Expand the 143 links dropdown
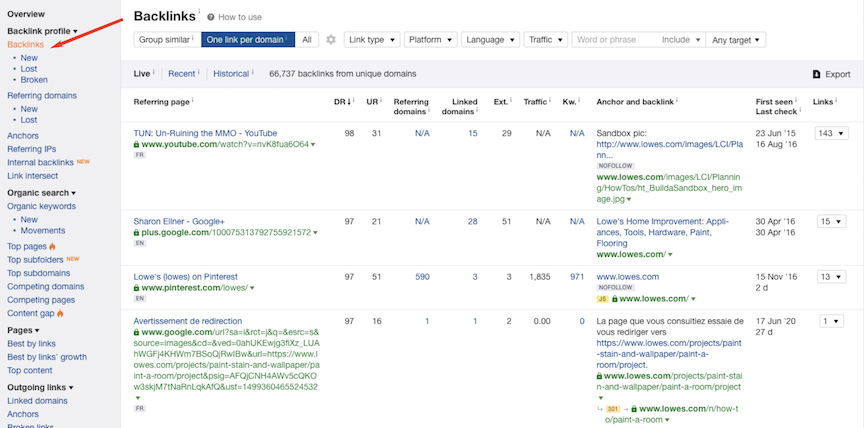The image size is (864, 428). coord(831,133)
